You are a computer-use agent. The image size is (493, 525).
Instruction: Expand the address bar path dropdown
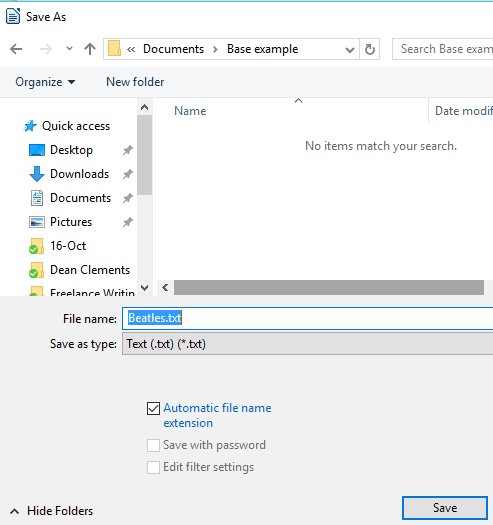pos(350,50)
